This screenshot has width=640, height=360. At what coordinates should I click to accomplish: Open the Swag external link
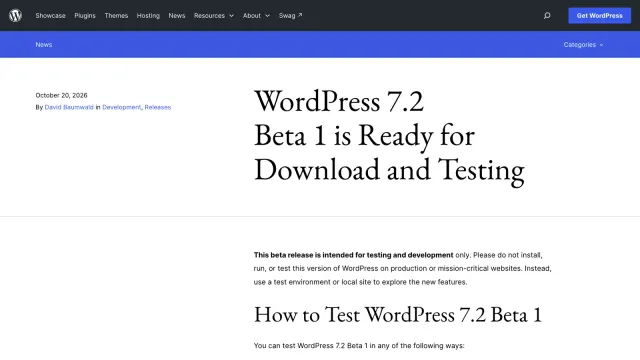click(291, 16)
